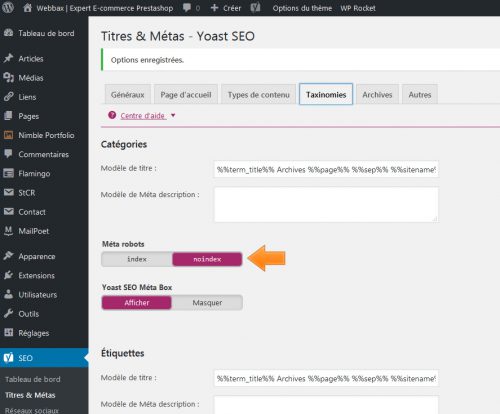The image size is (500, 414).
Task: Open the Apparence menu item
Action: 37,256
